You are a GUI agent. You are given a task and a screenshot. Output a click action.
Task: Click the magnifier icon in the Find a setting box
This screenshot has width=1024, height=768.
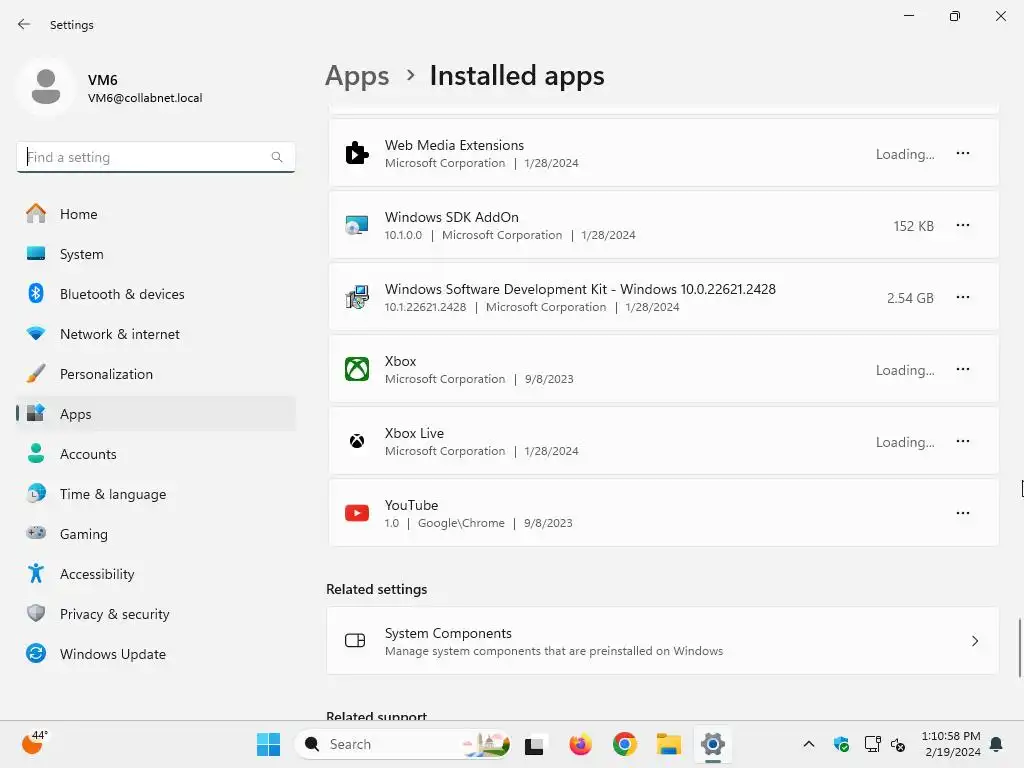(x=277, y=157)
